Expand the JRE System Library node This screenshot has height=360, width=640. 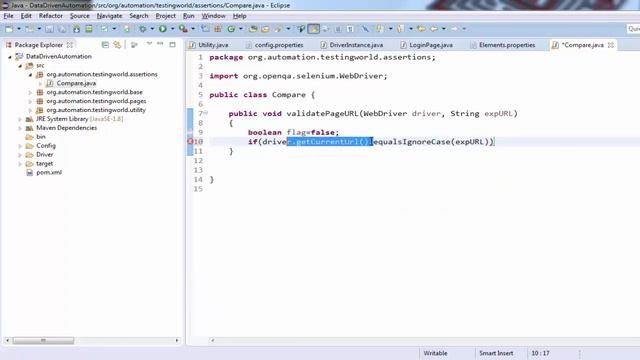(x=20, y=119)
